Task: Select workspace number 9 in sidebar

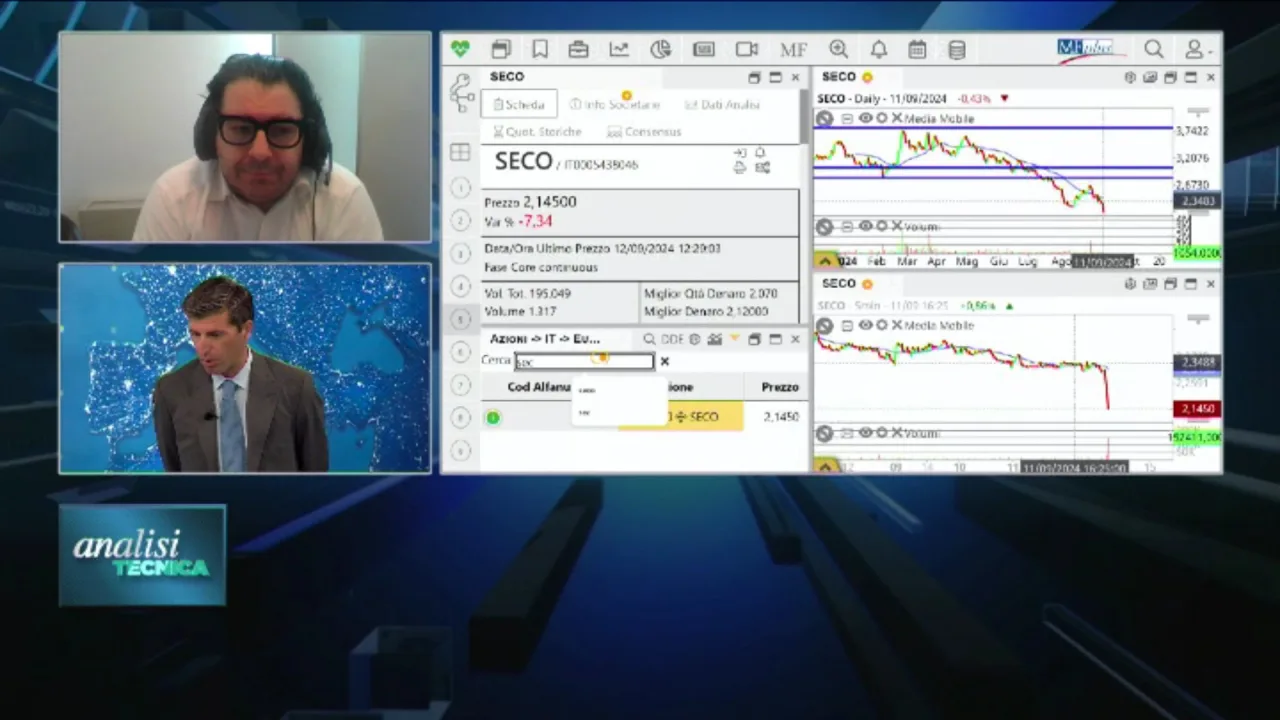Action: (460, 451)
